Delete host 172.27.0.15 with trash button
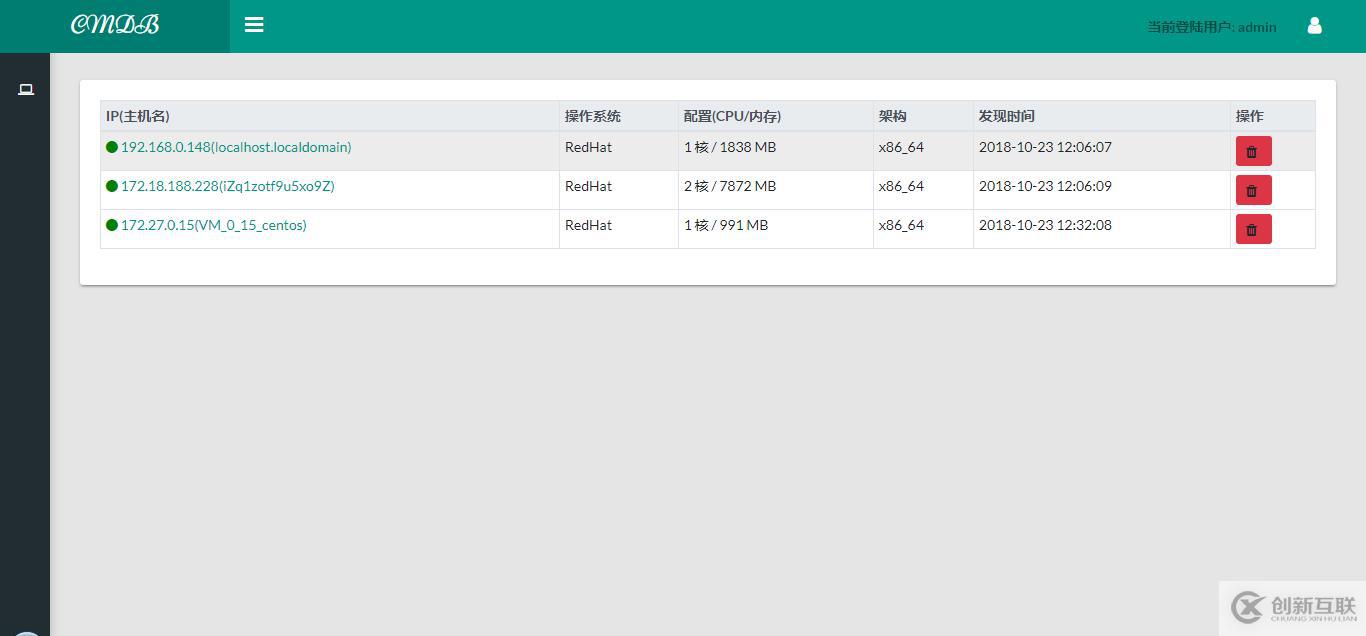Screen dimensions: 1366x636 1252,229
